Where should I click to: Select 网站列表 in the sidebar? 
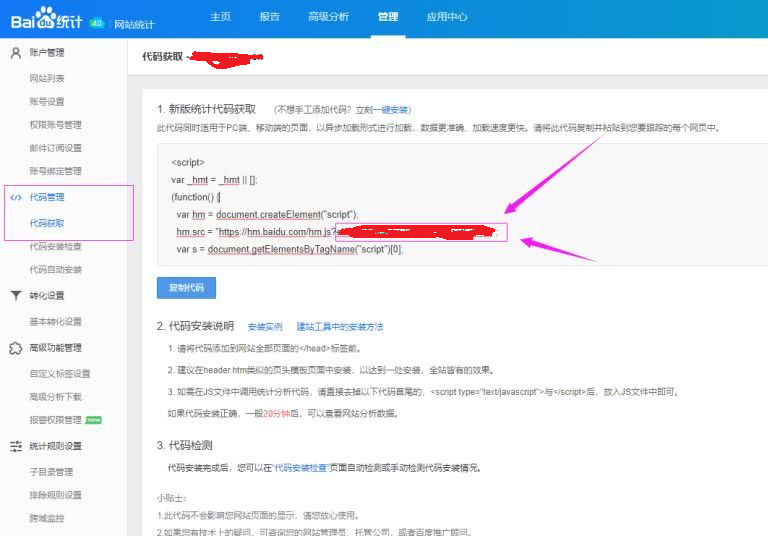point(47,78)
